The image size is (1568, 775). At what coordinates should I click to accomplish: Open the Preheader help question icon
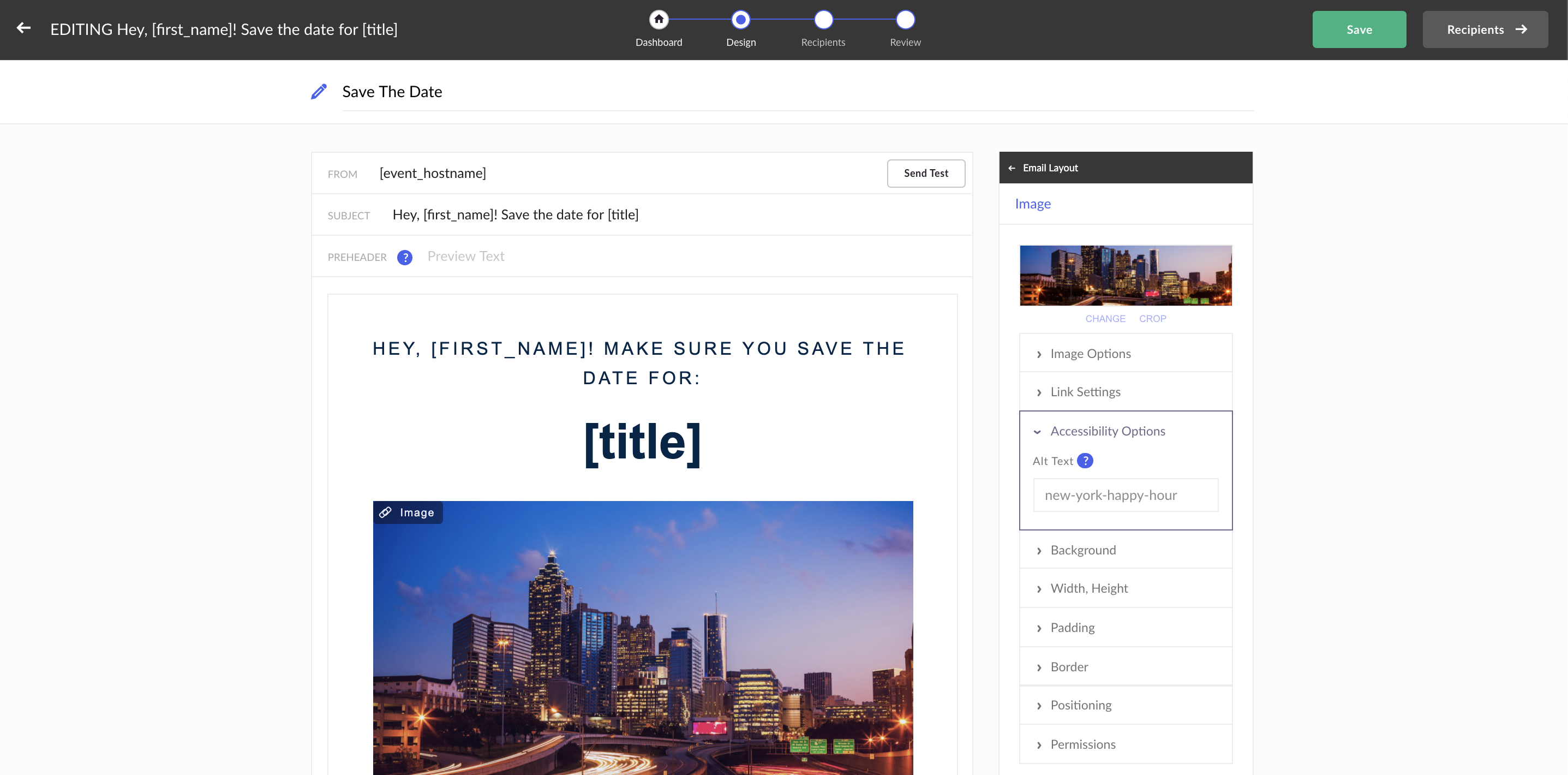point(405,258)
